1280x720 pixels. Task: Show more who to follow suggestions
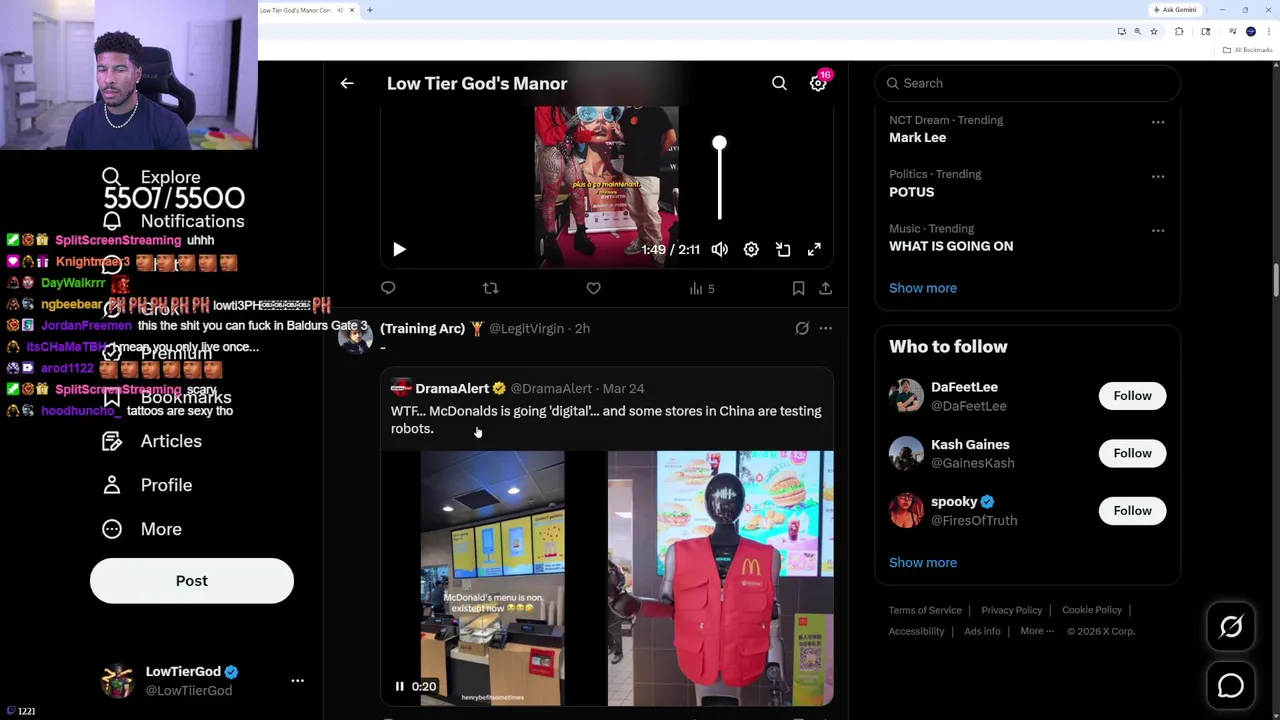click(x=922, y=562)
